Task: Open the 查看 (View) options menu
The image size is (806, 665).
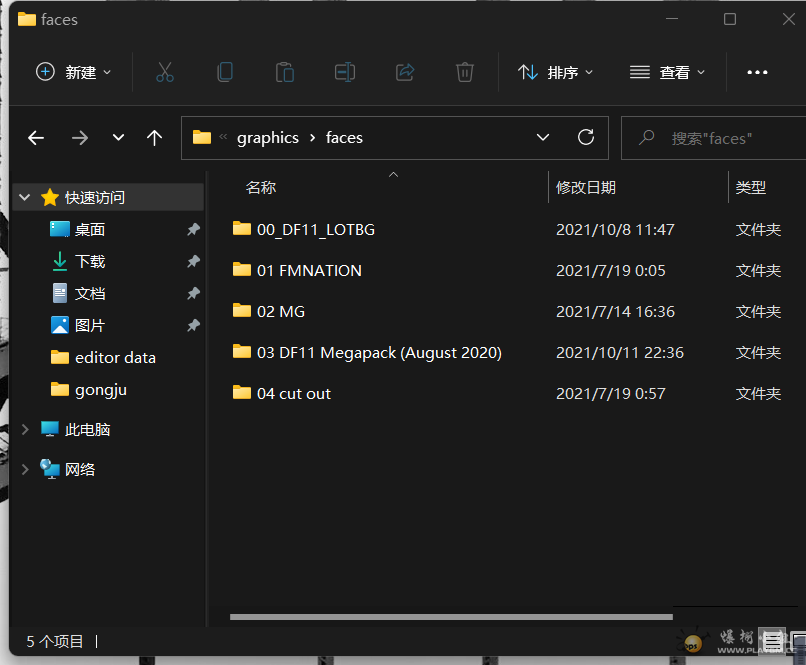Action: (x=667, y=72)
